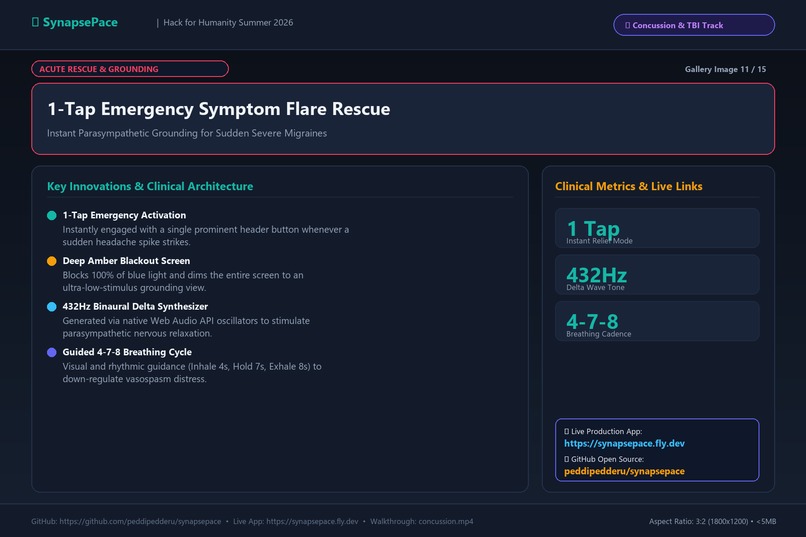The width and height of the screenshot is (806, 537).
Task: Click the "Hack for Humanity Summer 2026" text
Action: click(228, 23)
